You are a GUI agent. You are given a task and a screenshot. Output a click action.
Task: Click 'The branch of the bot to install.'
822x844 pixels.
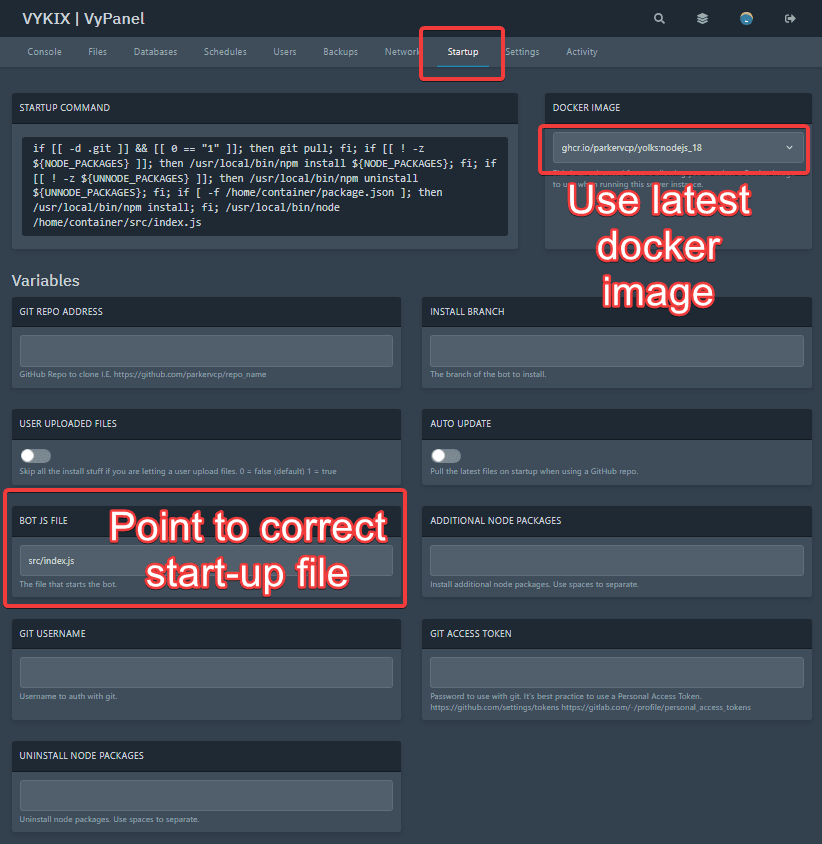[488, 374]
